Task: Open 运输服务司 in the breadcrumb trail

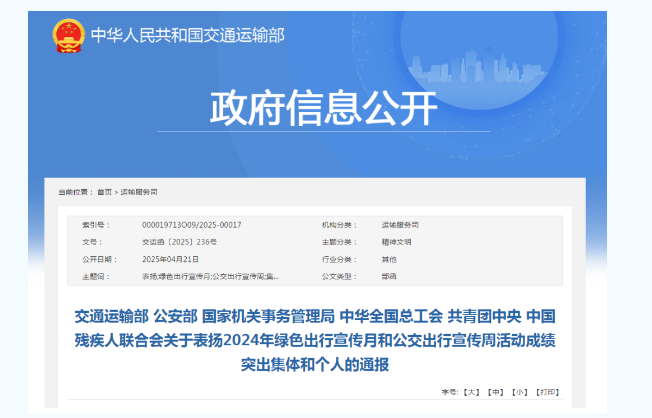Action: pos(139,191)
